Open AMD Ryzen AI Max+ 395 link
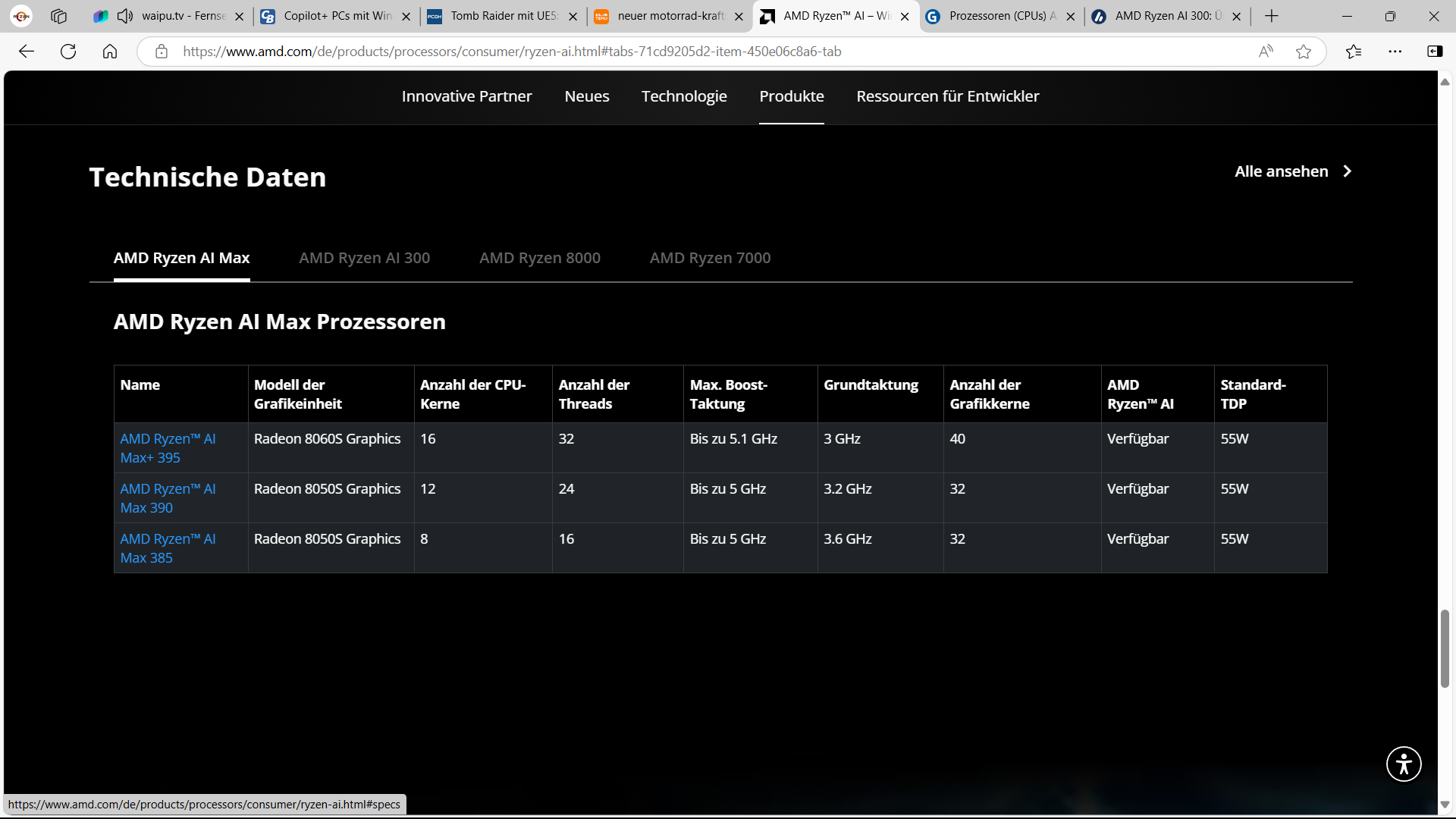Viewport: 1456px width, 819px height. pyautogui.click(x=168, y=448)
